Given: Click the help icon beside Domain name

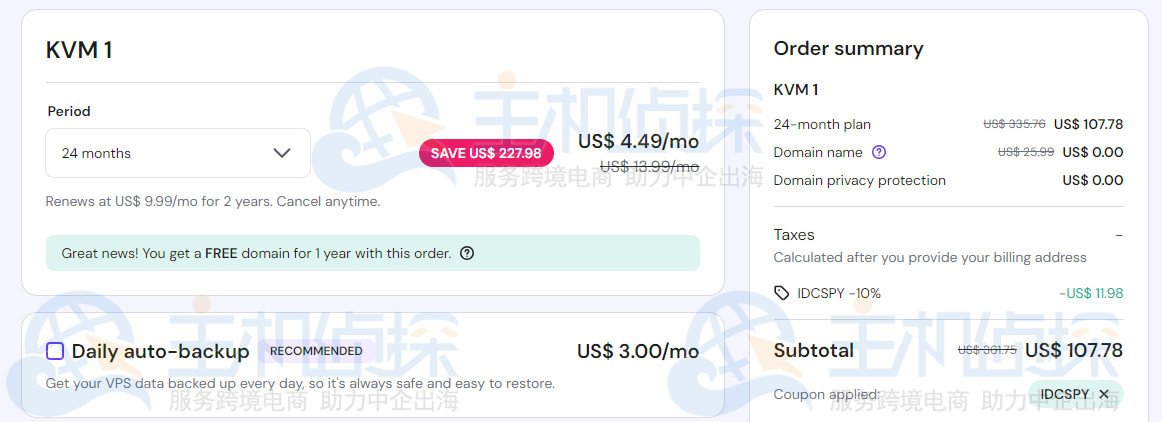Looking at the screenshot, I should (879, 153).
